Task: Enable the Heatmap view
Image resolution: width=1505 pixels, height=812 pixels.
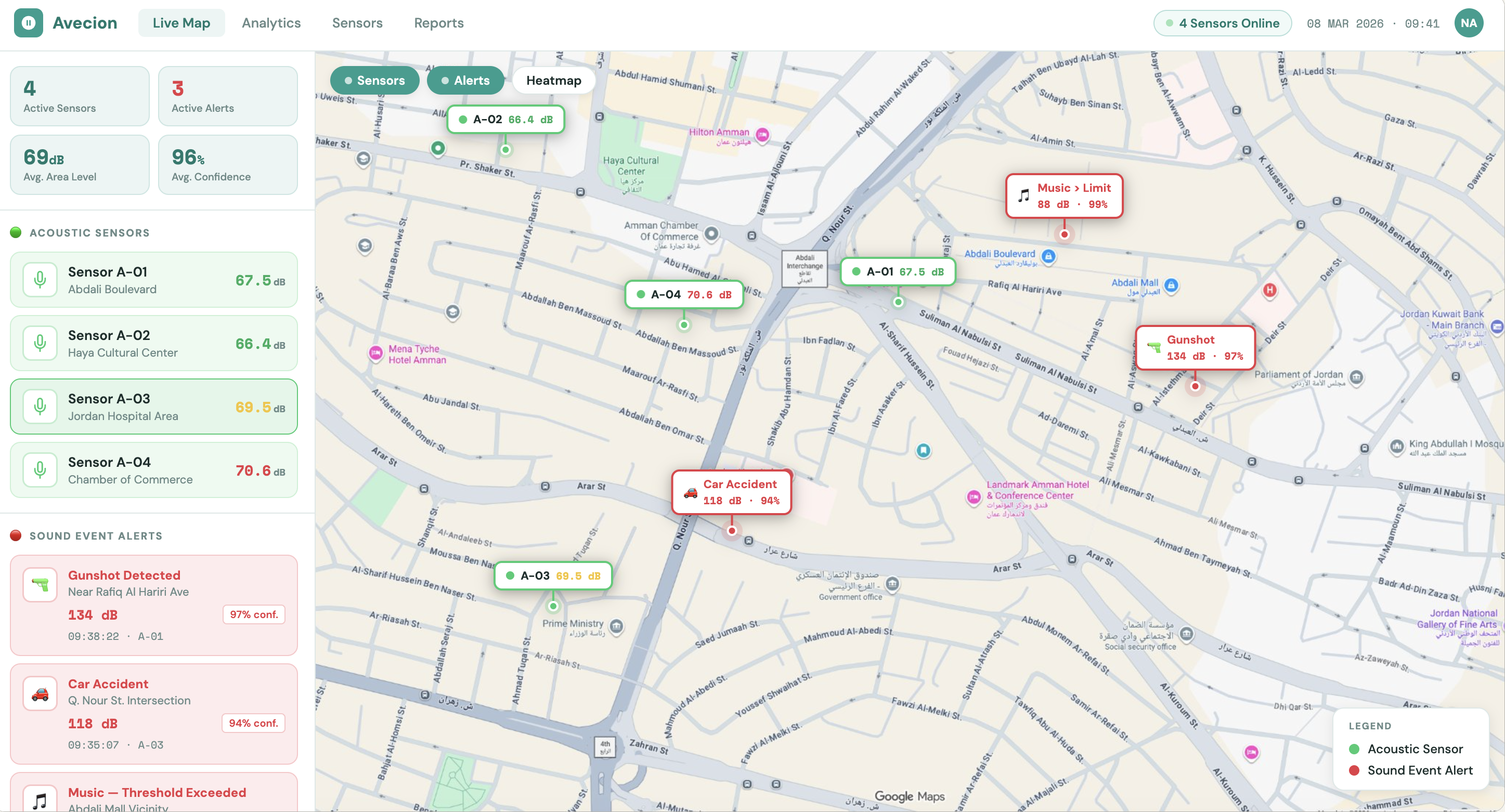Action: tap(553, 80)
